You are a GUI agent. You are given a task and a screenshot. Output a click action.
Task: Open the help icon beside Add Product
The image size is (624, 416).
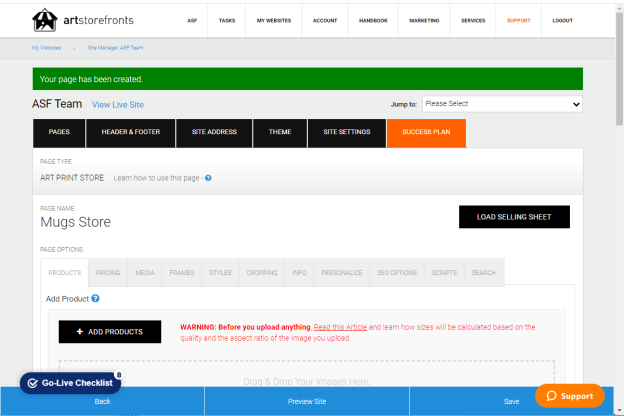tap(95, 298)
